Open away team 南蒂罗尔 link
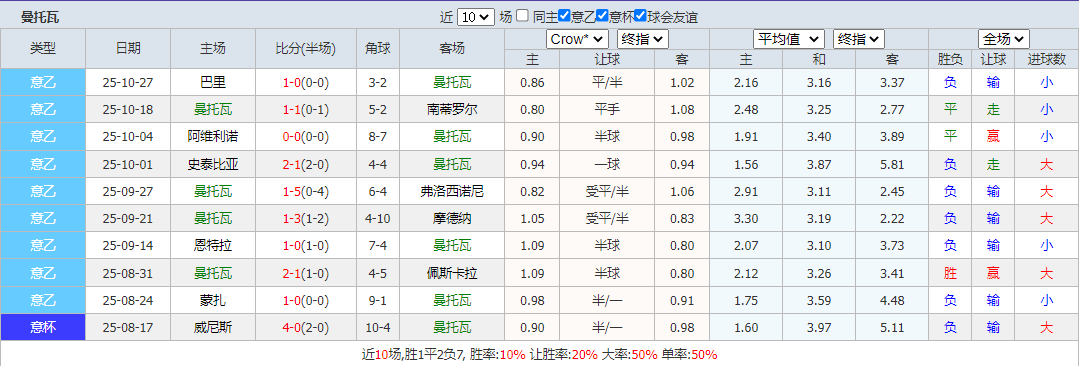Image resolution: width=1080 pixels, height=366 pixels. coord(452,110)
